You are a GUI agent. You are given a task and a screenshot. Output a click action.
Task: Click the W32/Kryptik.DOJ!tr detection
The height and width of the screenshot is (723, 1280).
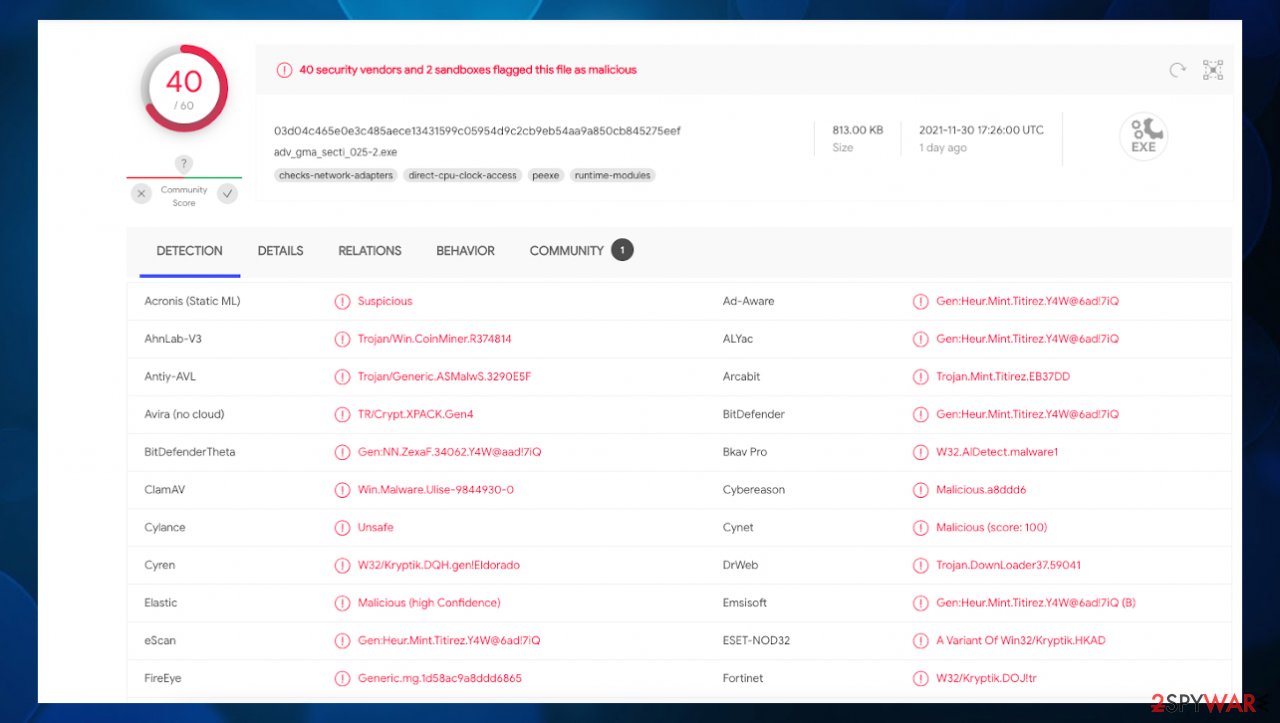(x=986, y=678)
